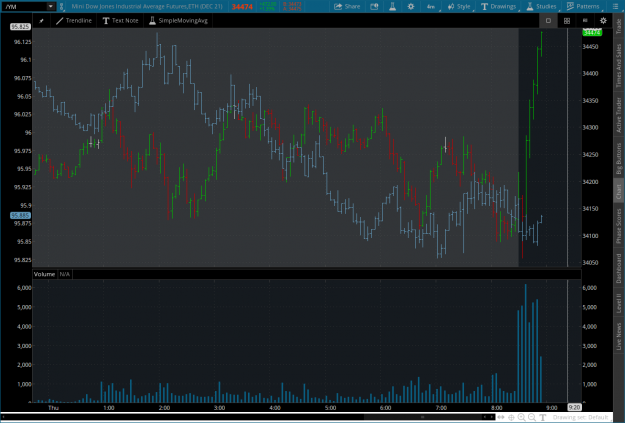This screenshot has height=423, width=625.
Task: Click the zoom out magnifier icon
Action: click(532, 417)
